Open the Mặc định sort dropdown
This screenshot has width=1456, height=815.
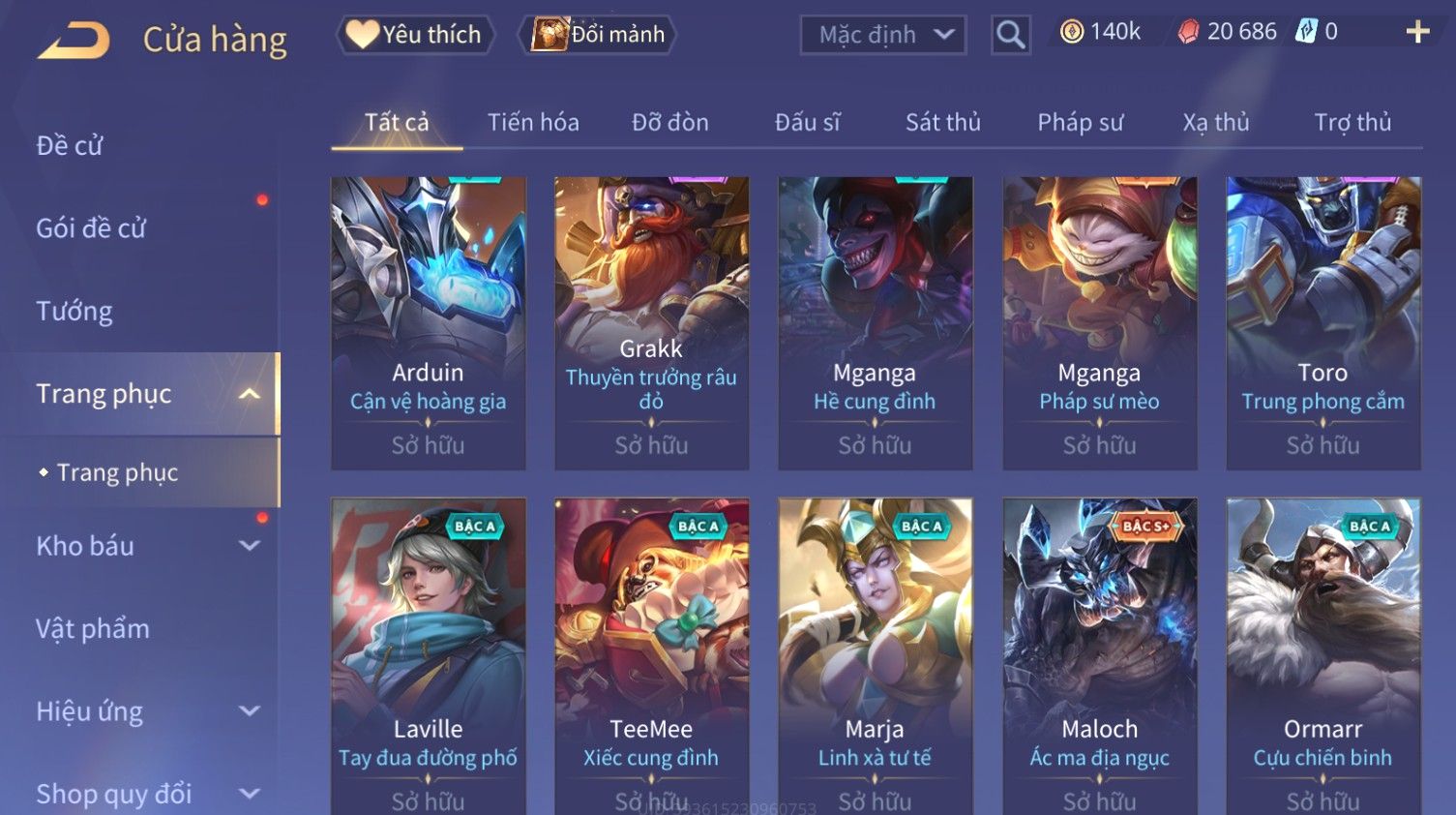click(x=883, y=35)
